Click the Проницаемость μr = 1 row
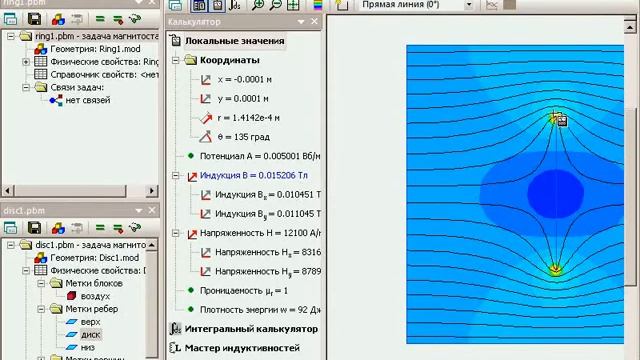The height and width of the screenshot is (360, 640). point(244,291)
